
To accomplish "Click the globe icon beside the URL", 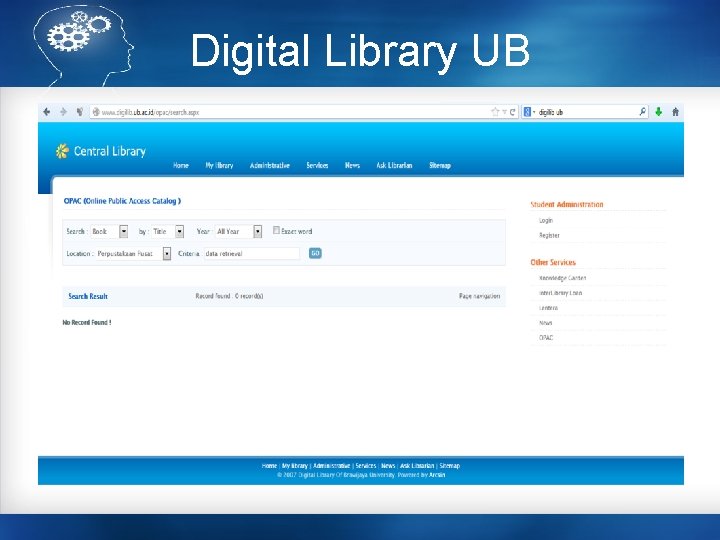I will tap(96, 112).
